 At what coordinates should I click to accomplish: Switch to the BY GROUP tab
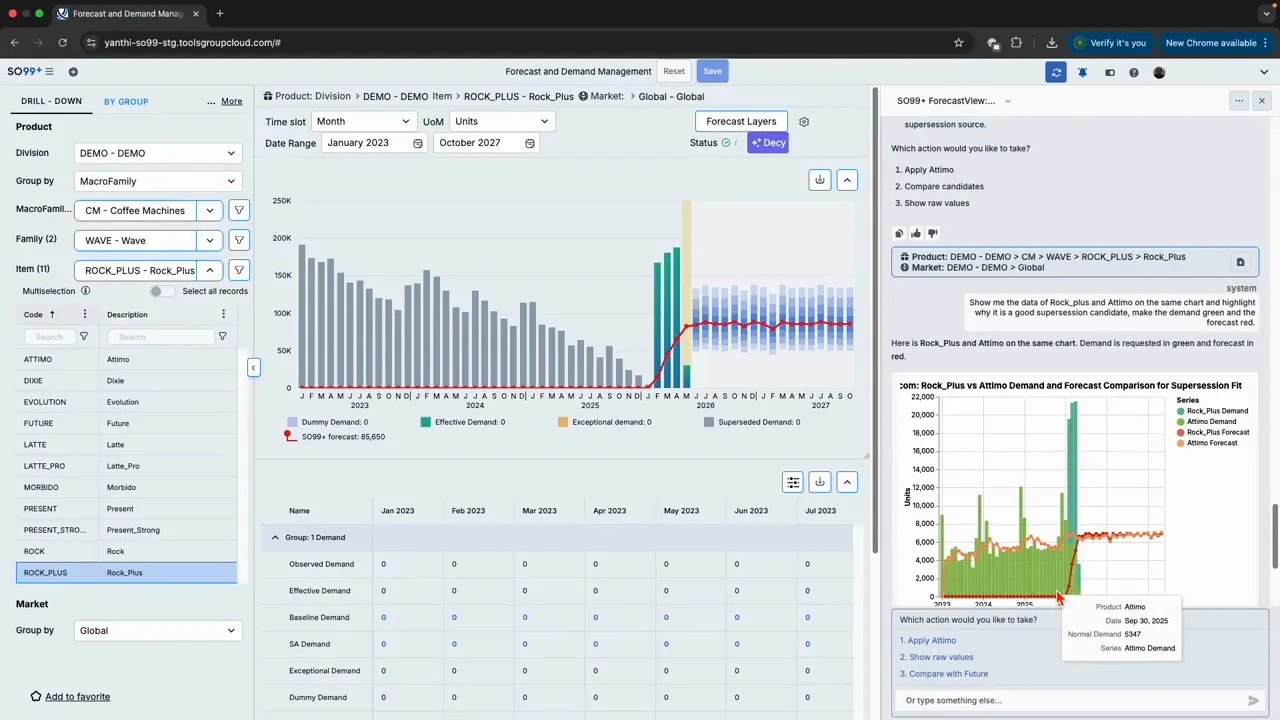pos(126,101)
